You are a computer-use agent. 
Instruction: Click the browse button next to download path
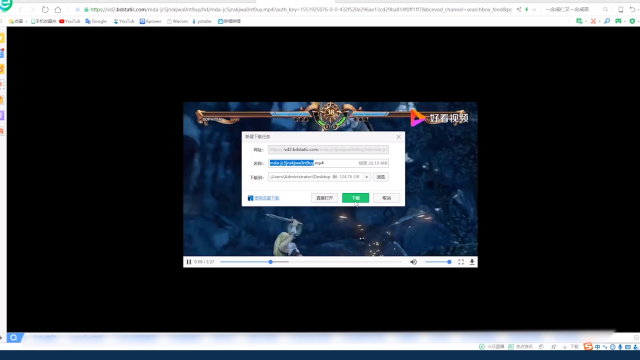pyautogui.click(x=381, y=177)
